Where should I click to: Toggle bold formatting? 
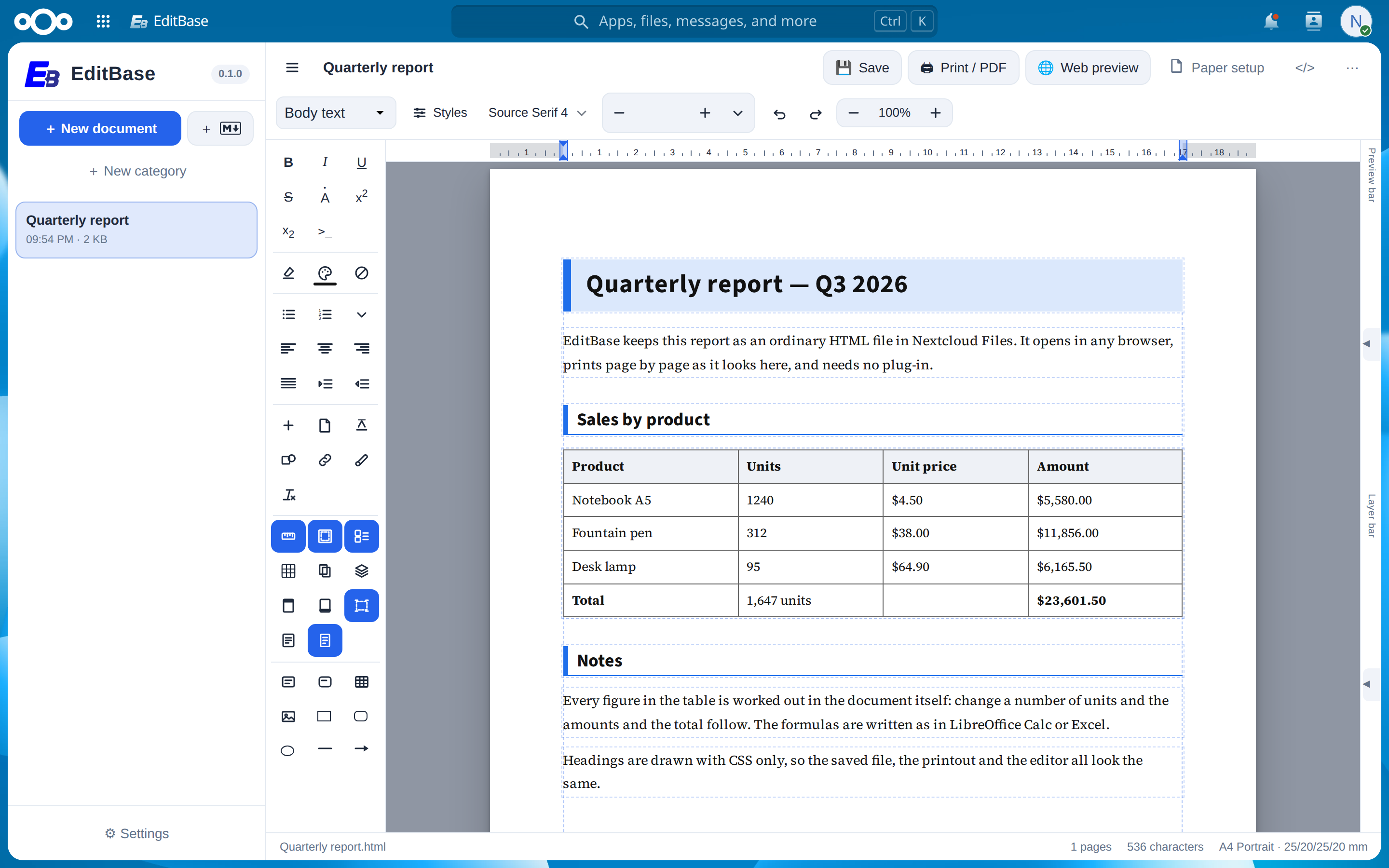tap(288, 163)
